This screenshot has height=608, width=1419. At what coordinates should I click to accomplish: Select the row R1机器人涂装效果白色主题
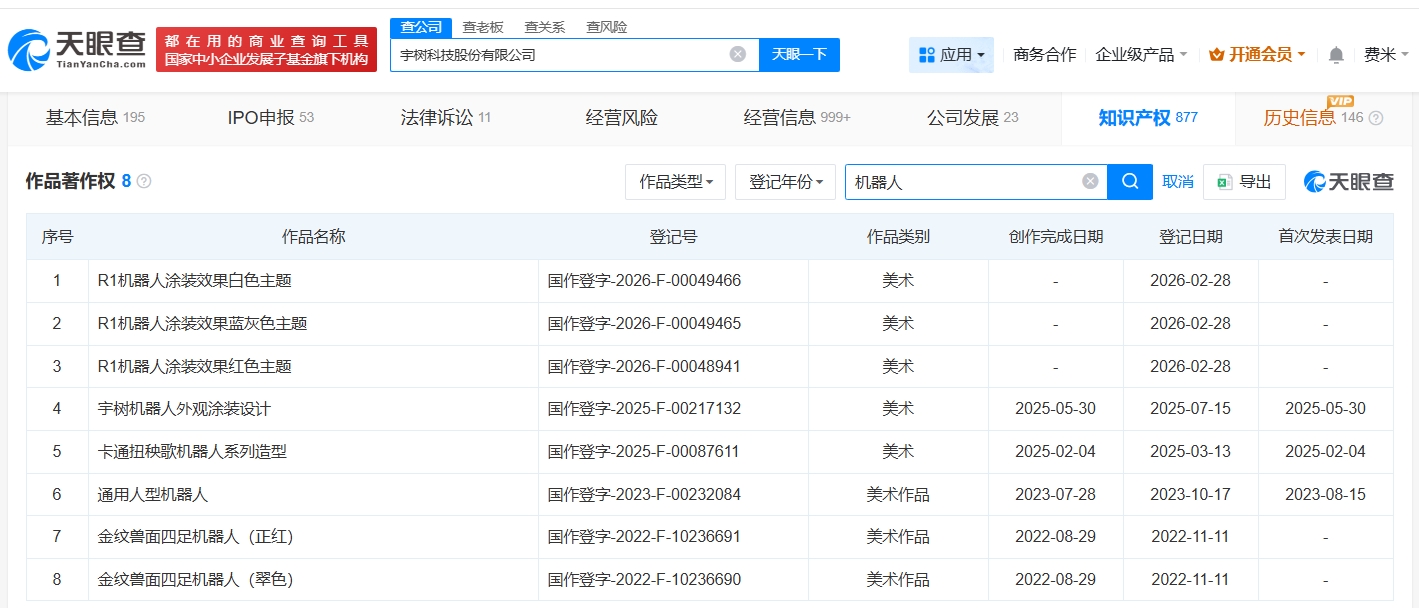(x=709, y=281)
